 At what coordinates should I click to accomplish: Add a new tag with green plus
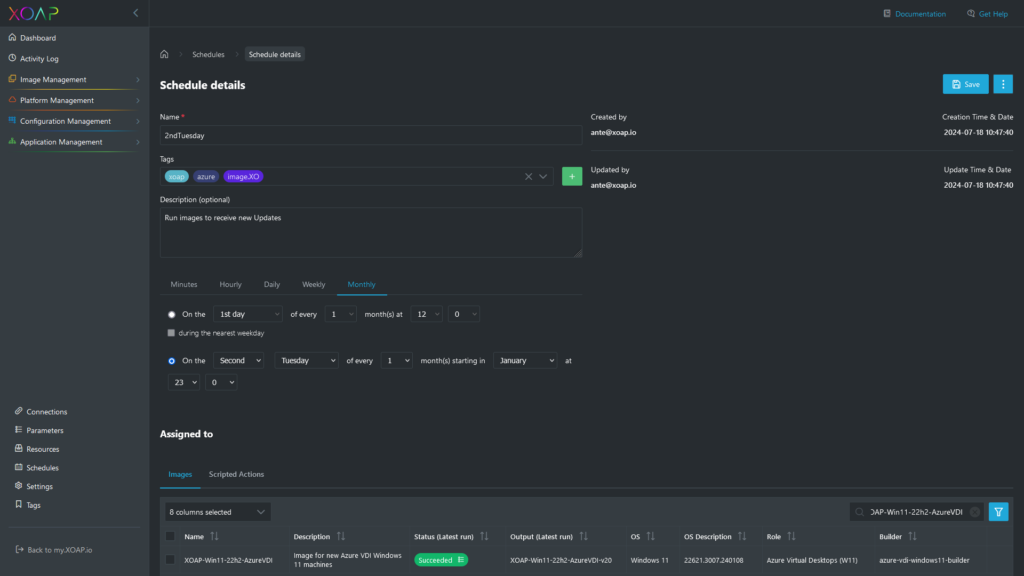pyautogui.click(x=572, y=176)
